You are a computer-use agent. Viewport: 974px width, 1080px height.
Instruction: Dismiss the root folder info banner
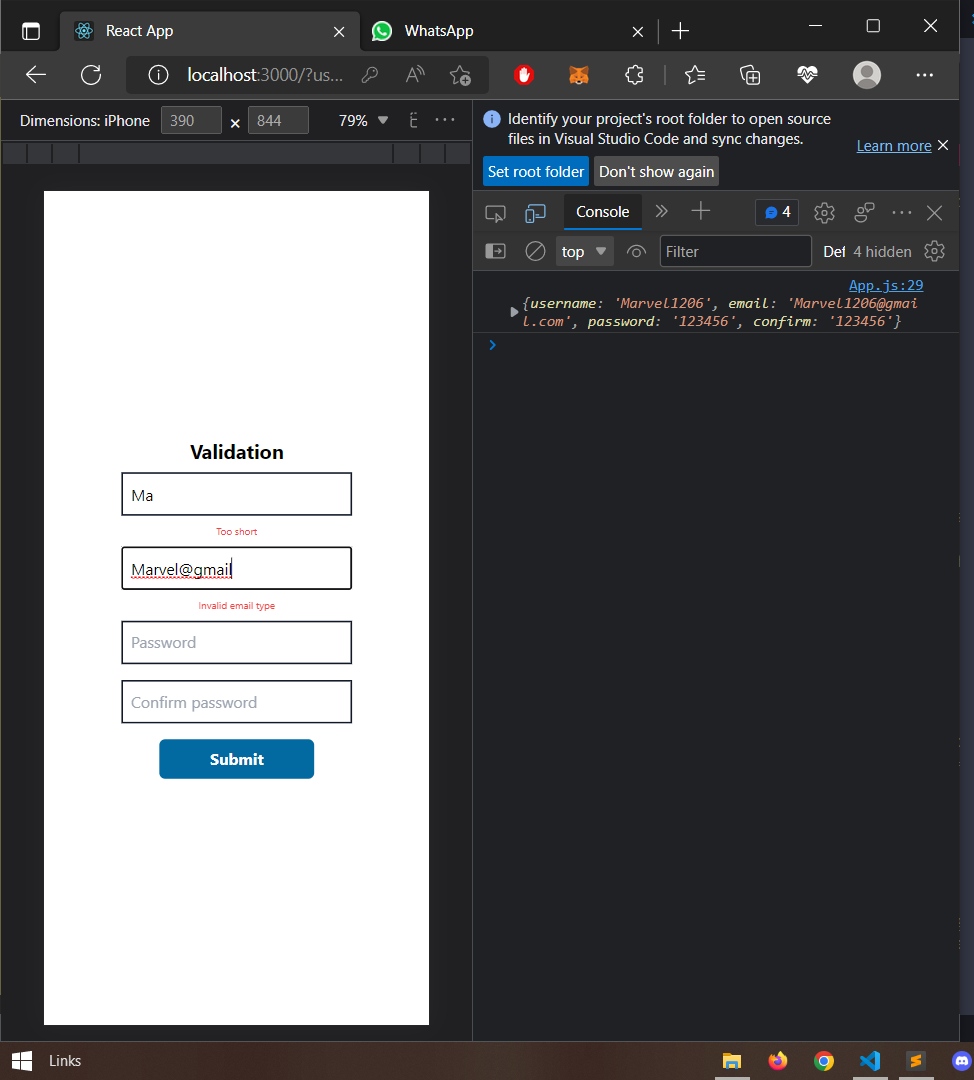pos(943,145)
